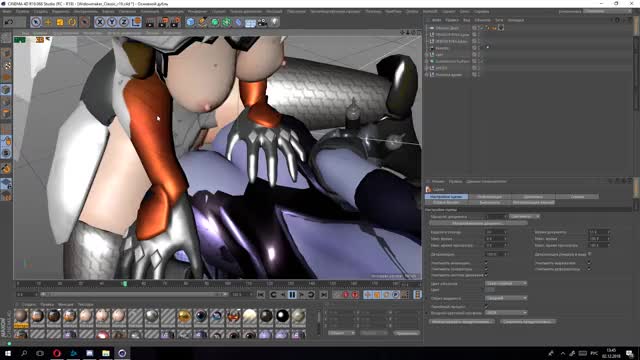Open the Render Settings icon
The image size is (640, 360).
176,22
